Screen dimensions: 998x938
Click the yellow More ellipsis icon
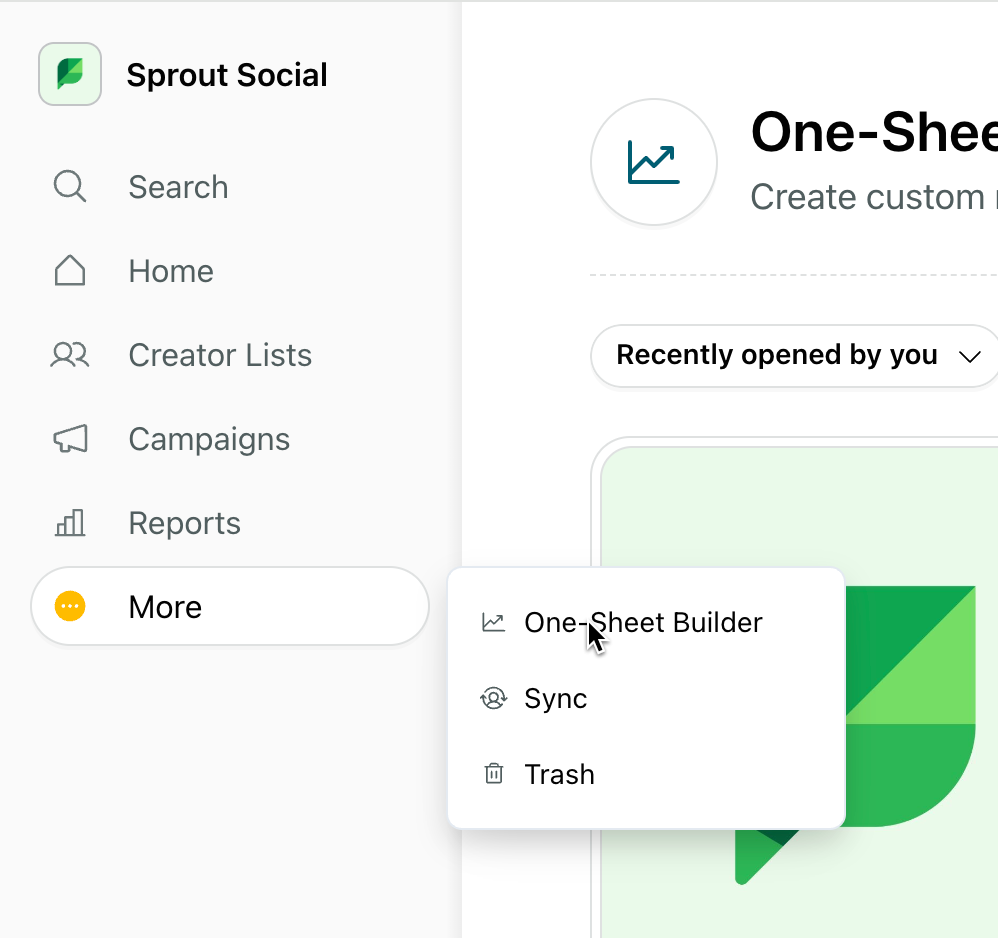(70, 606)
